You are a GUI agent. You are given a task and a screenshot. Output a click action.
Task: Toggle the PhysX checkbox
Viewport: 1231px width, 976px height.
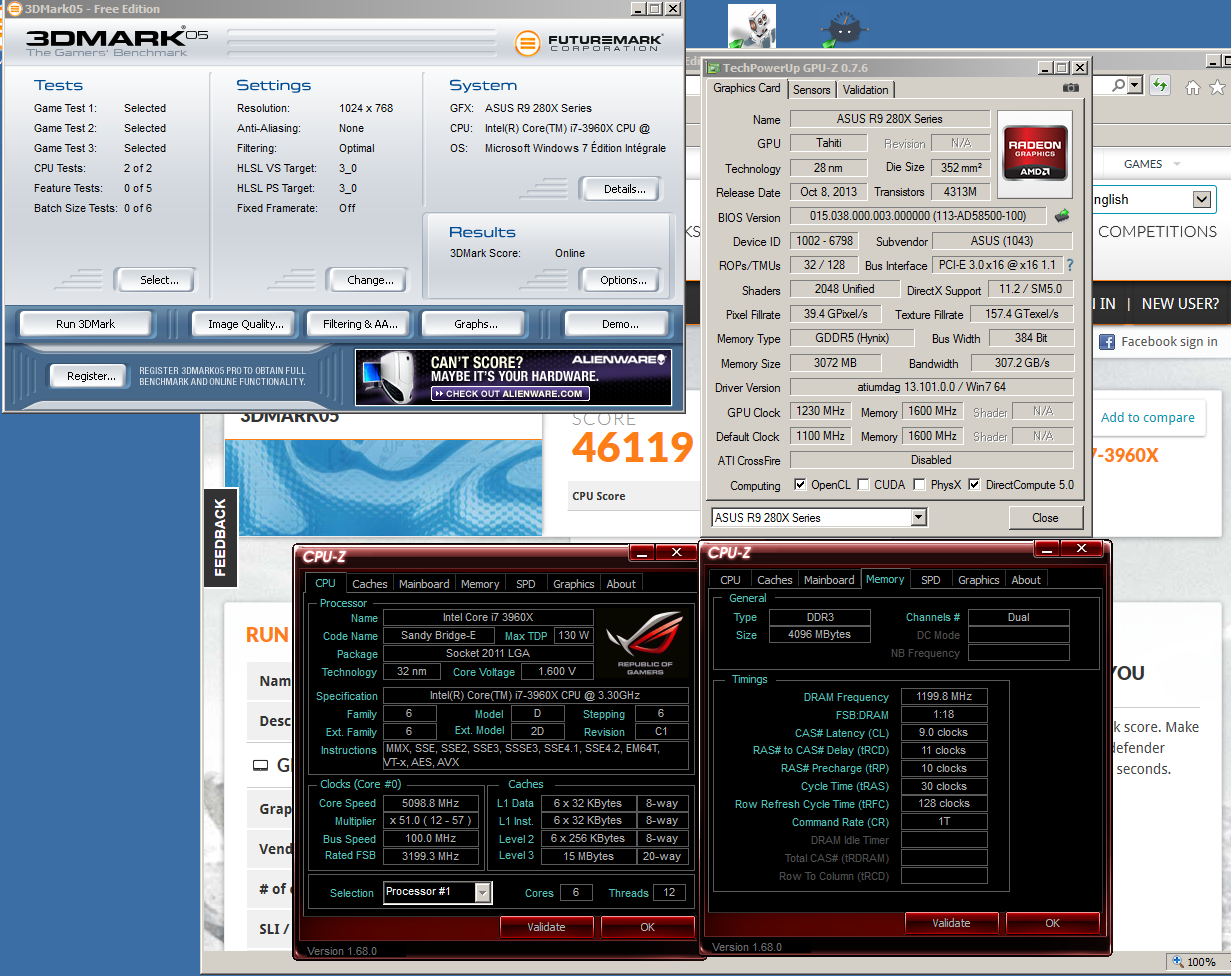click(x=920, y=485)
